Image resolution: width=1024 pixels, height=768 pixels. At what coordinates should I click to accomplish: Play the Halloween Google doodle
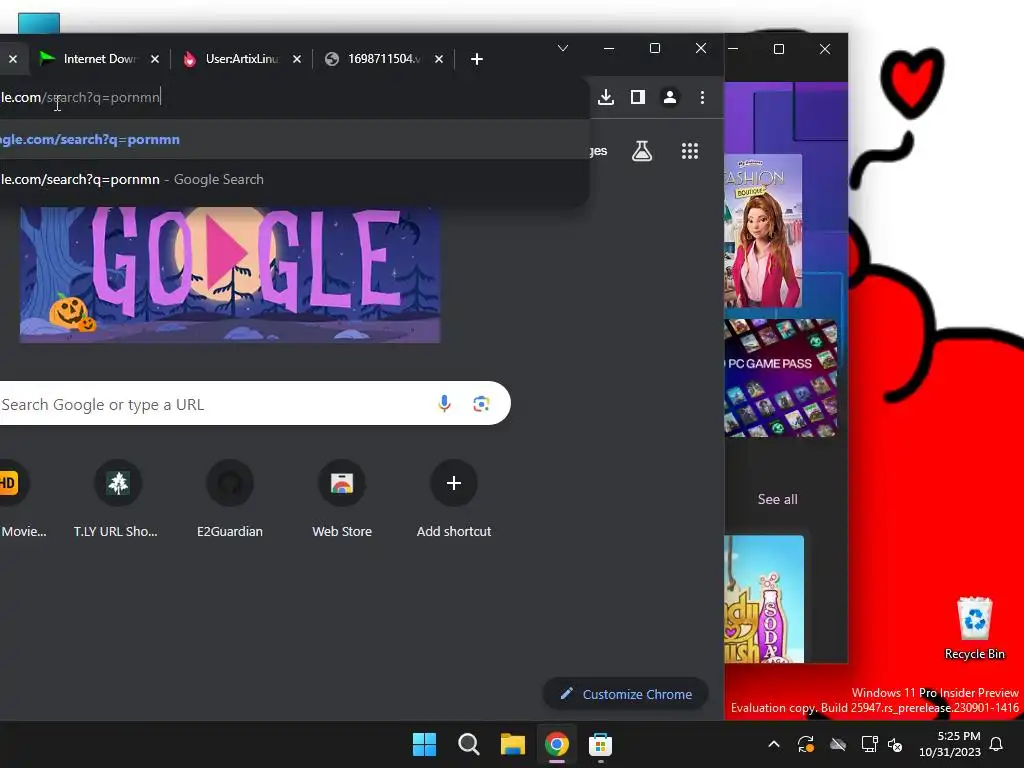230,274
